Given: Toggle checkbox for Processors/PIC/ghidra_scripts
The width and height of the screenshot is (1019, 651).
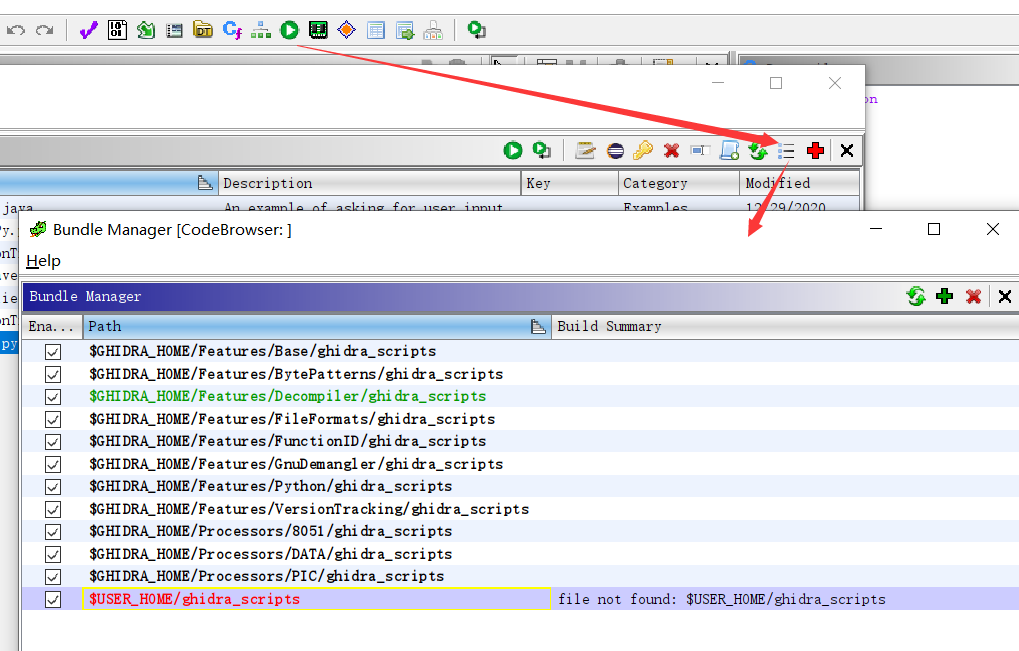Looking at the screenshot, I should [x=53, y=576].
